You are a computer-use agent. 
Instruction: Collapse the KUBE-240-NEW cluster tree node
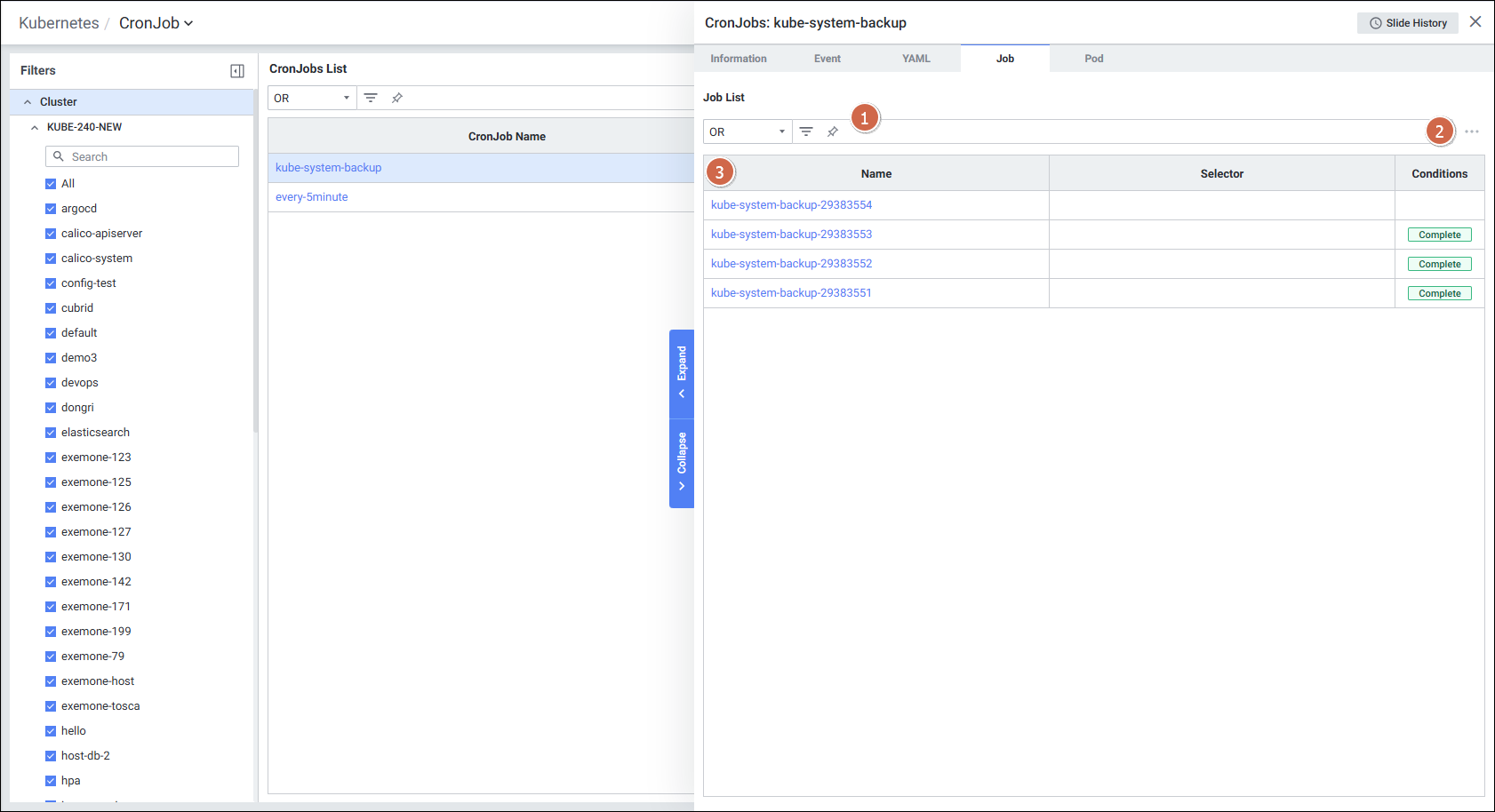point(35,127)
